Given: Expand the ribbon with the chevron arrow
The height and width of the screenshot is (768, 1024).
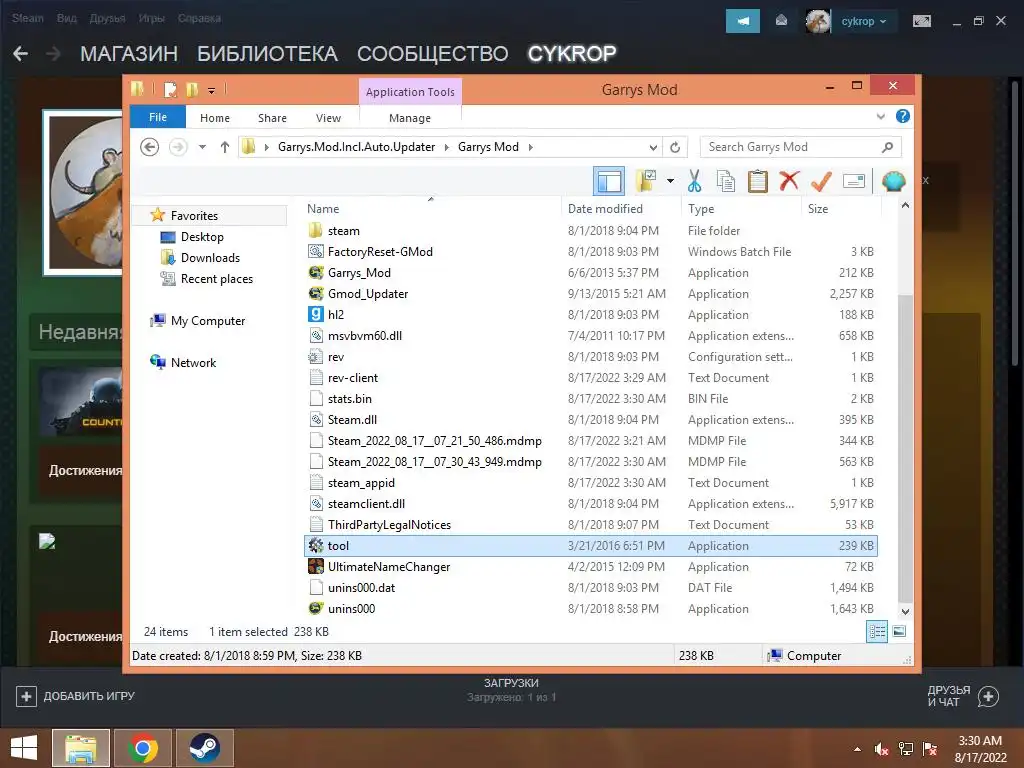Looking at the screenshot, I should [x=880, y=117].
